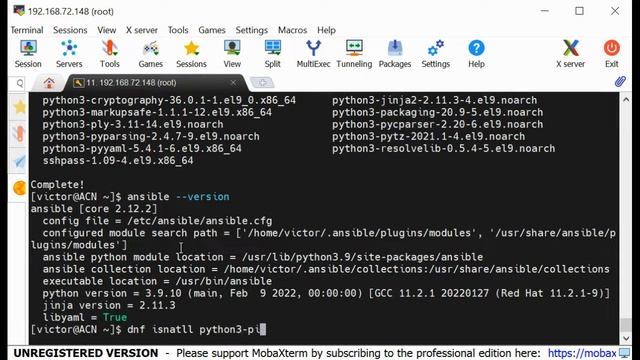Screen dimensions: 640x360
Task: Click 'config file = /etc/ansible/ansible.cfg' line
Action: (x=157, y=221)
